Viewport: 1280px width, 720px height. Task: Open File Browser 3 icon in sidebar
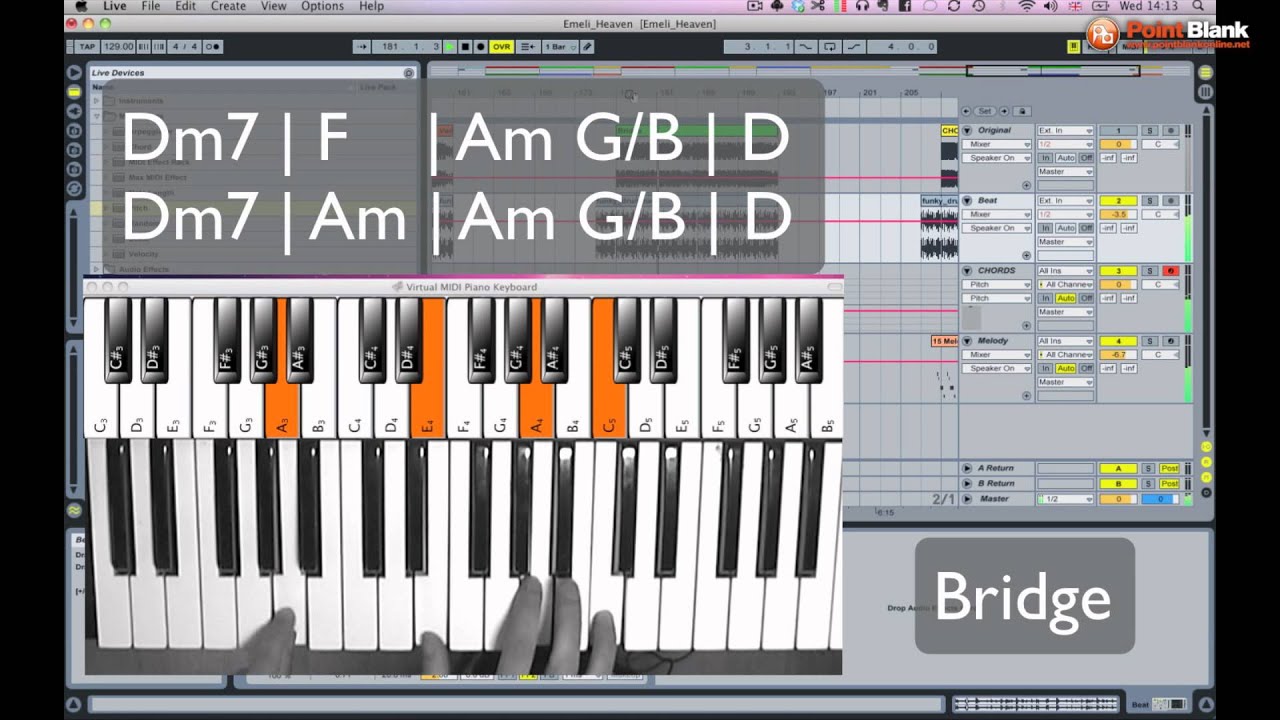click(x=73, y=169)
